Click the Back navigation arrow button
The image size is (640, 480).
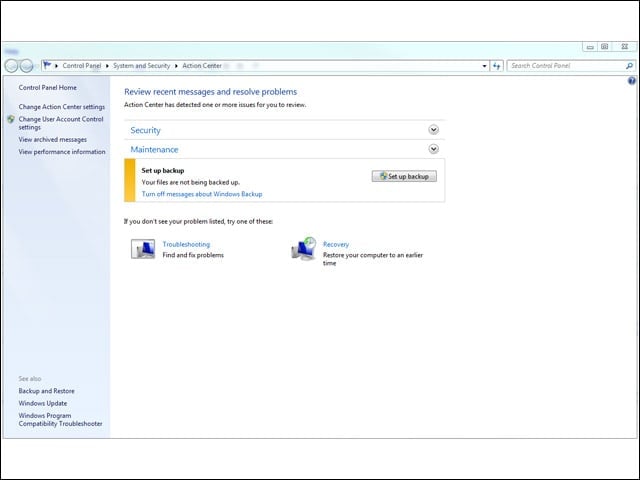point(11,66)
